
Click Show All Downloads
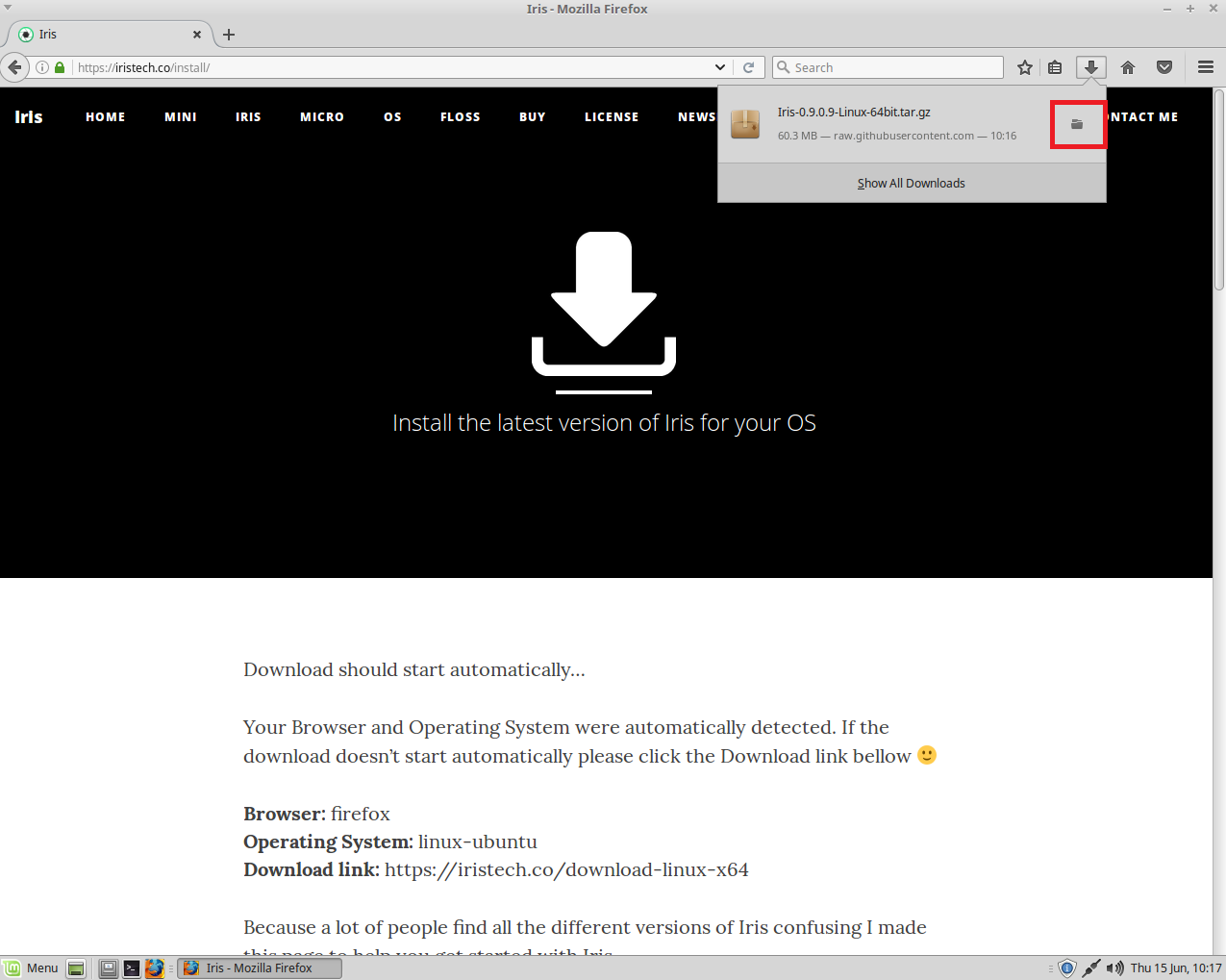coord(912,183)
